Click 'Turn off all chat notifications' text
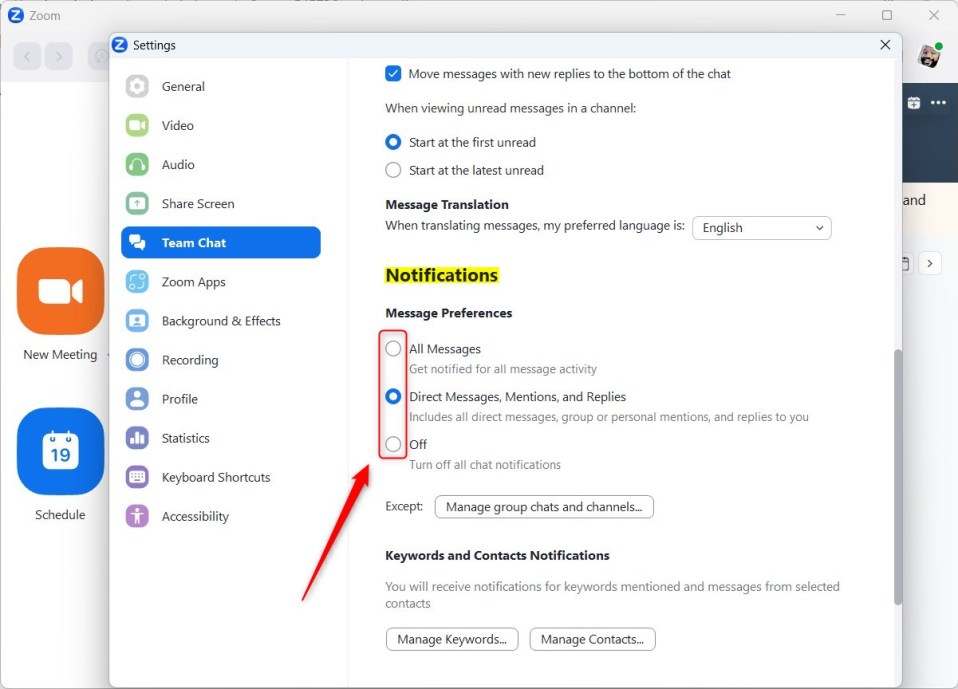Screen dimensions: 958x689 click(484, 465)
